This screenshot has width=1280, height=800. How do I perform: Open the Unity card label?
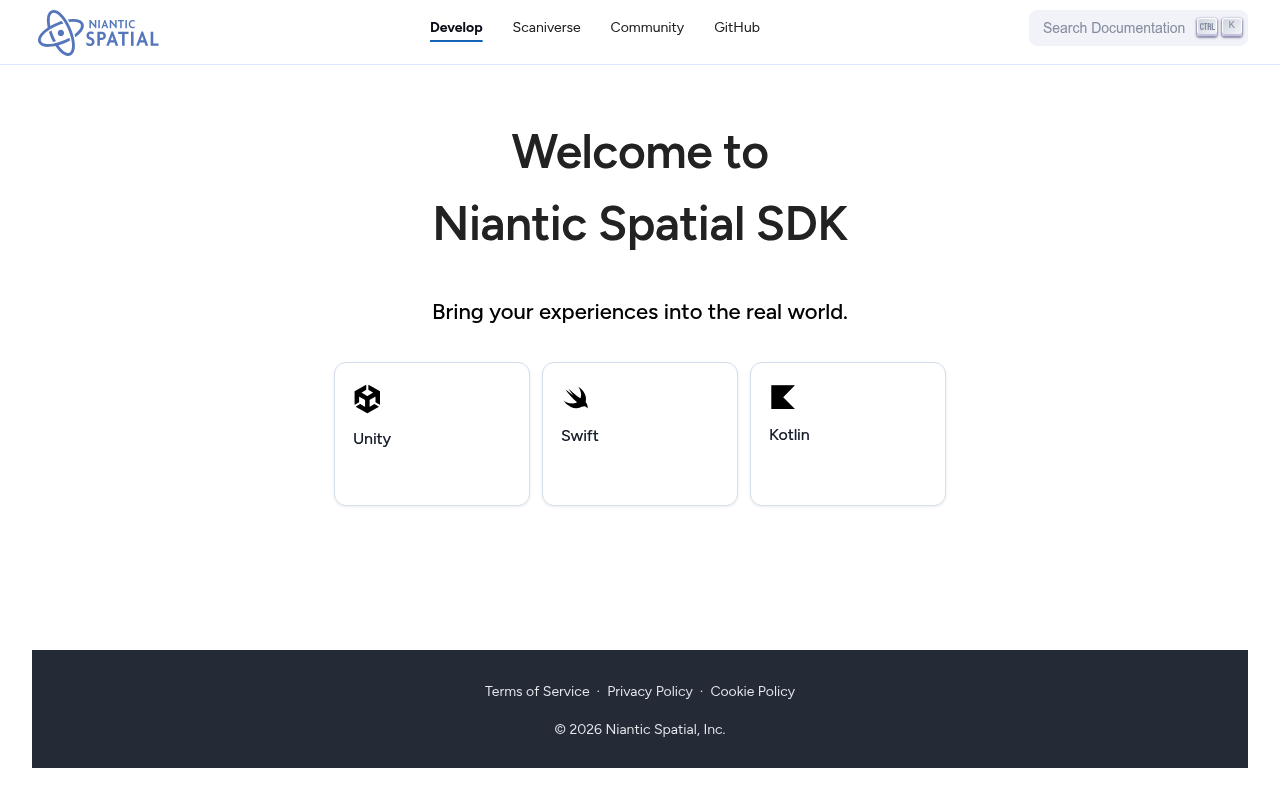point(372,439)
